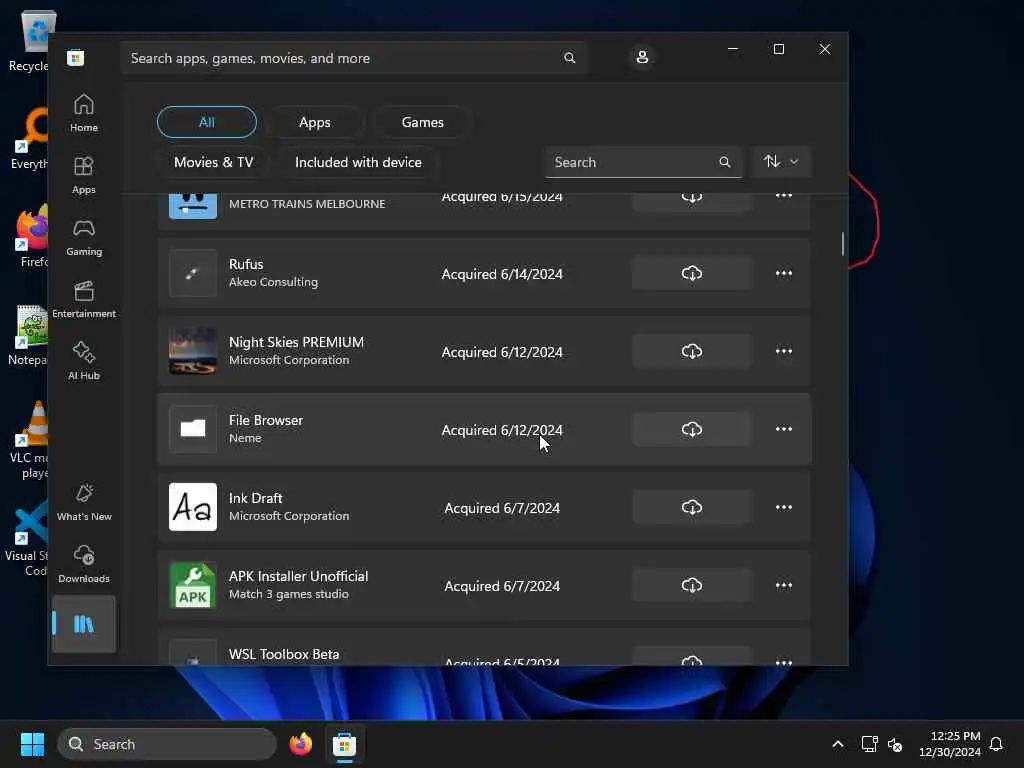Click the Night Skies PREMIUM thumbnail
Screen dimensions: 1024x768
pos(193,351)
